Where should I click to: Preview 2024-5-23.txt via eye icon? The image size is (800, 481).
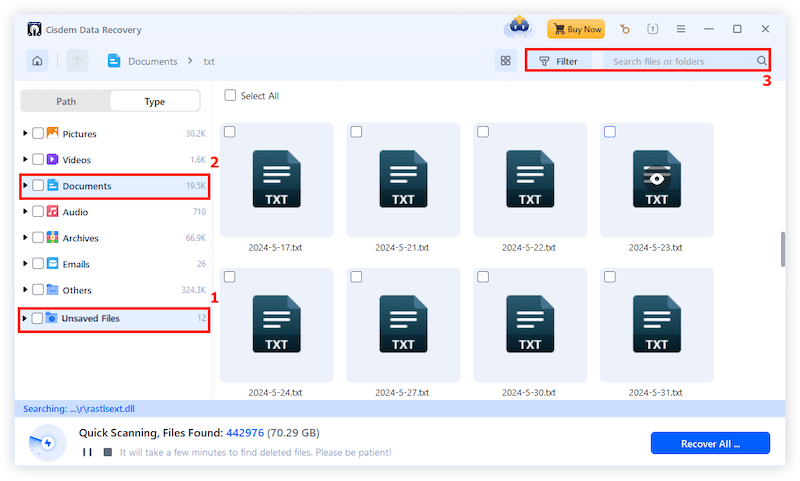[x=657, y=179]
